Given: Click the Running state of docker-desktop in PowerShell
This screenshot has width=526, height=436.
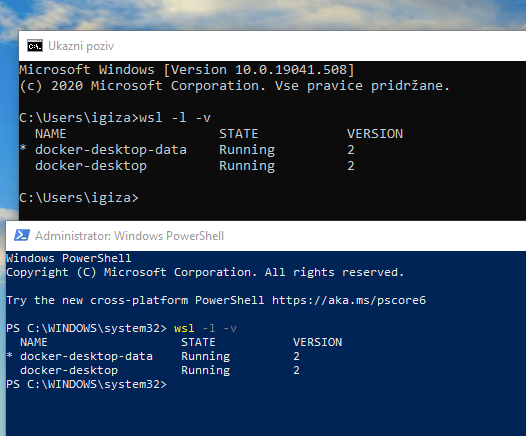Looking at the screenshot, I should point(206,370).
